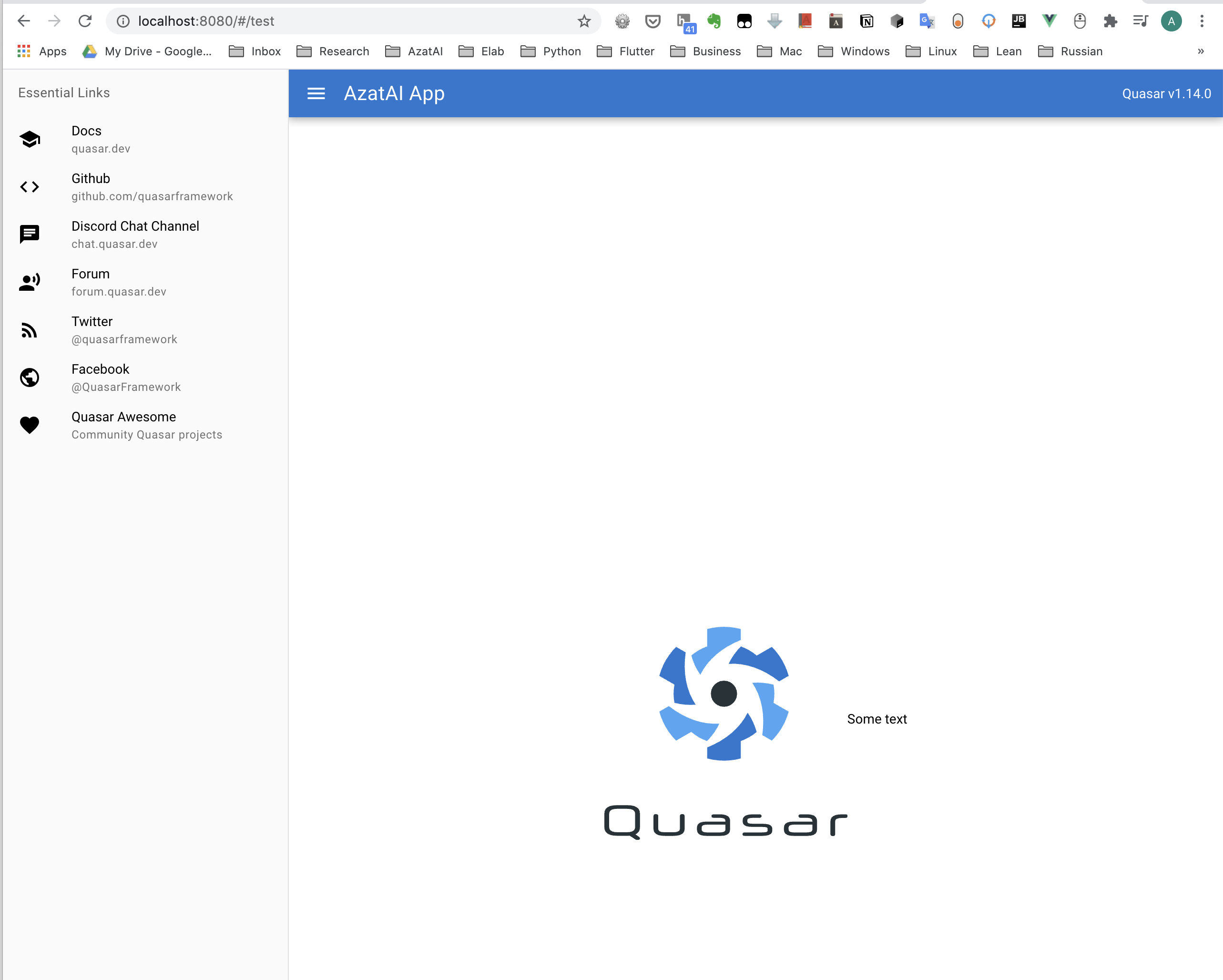This screenshot has height=980, width=1223.
Task: Click the Quasar Awesome heart icon
Action: [30, 425]
